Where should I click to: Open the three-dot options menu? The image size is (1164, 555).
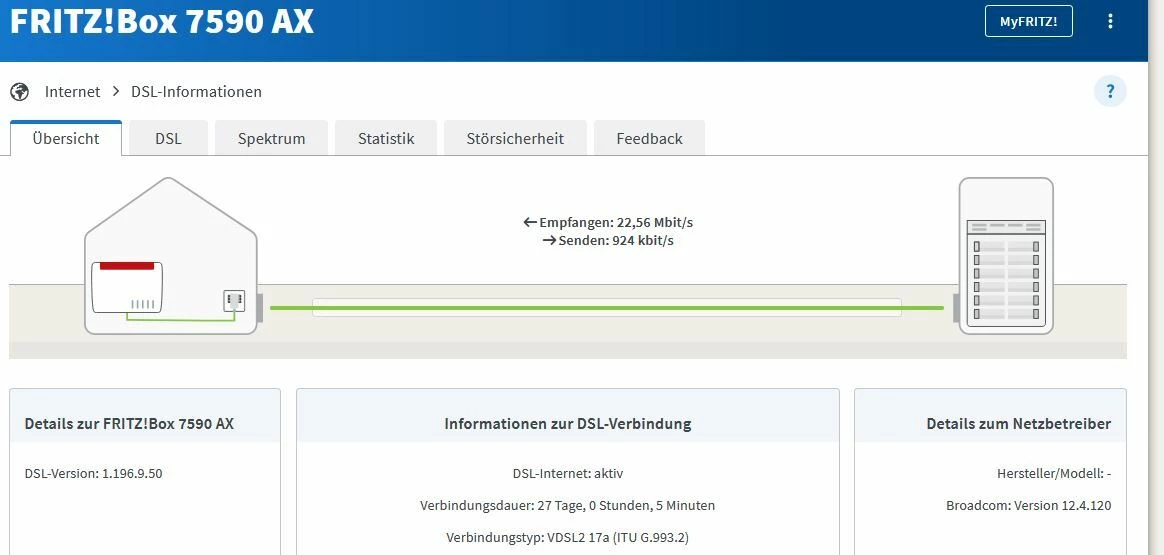(1110, 21)
